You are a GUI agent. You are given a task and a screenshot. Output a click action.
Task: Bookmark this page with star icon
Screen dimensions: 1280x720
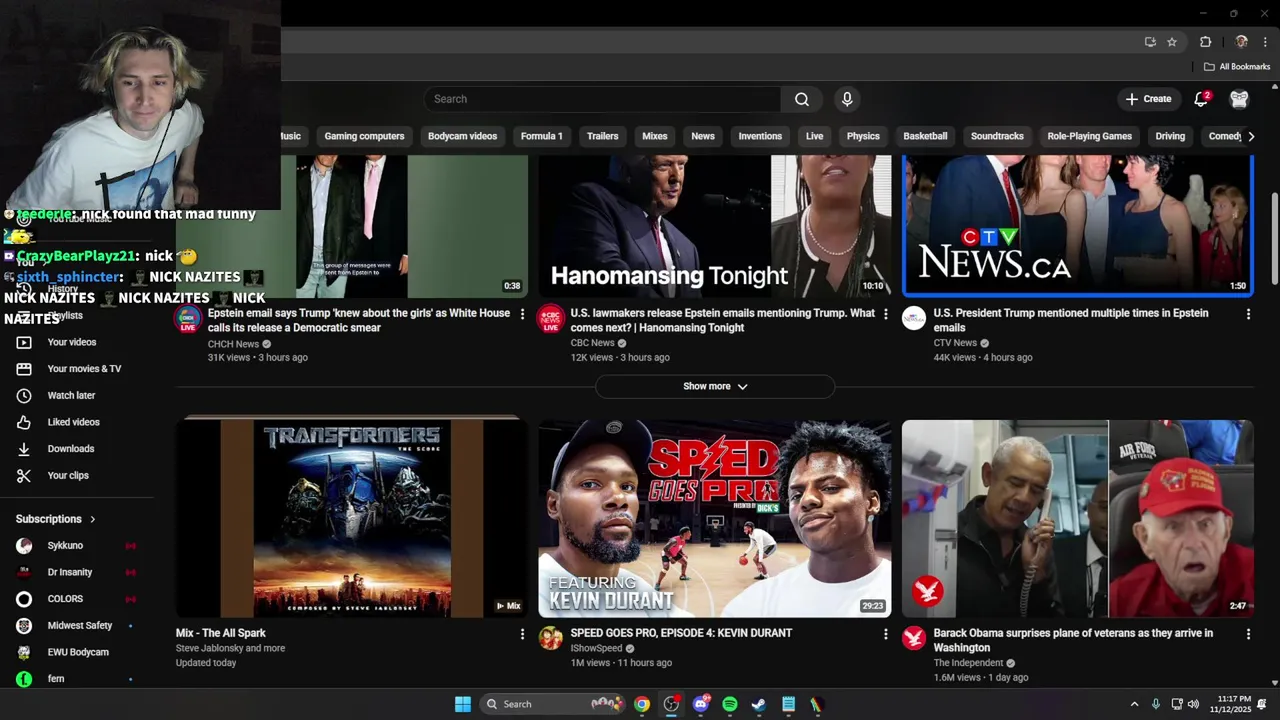[x=1172, y=42]
